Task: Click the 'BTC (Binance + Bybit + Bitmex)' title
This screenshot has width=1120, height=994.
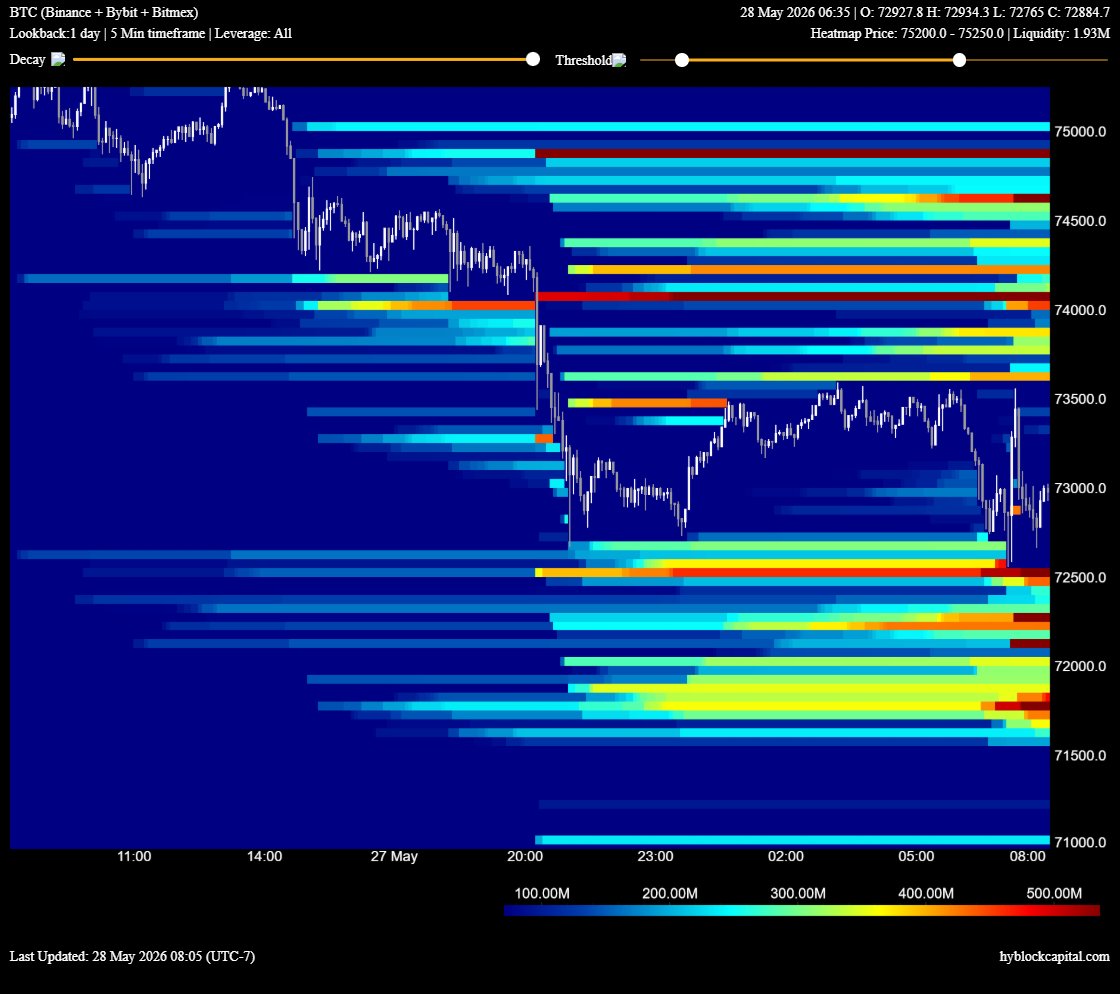Action: [x=104, y=12]
